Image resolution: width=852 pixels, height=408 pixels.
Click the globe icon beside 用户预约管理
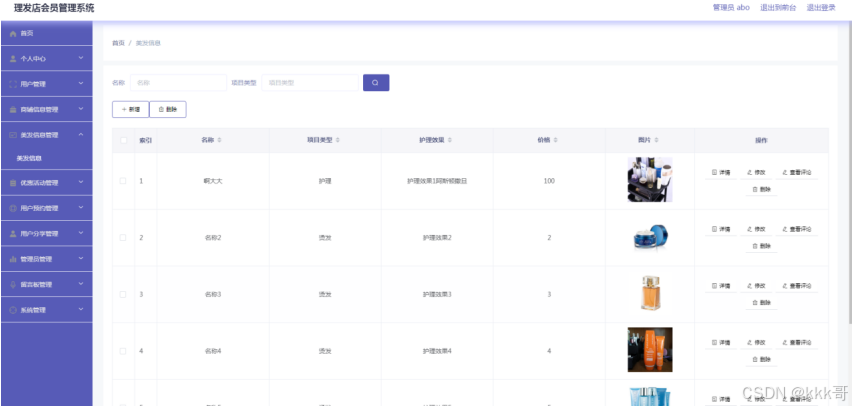coord(14,209)
